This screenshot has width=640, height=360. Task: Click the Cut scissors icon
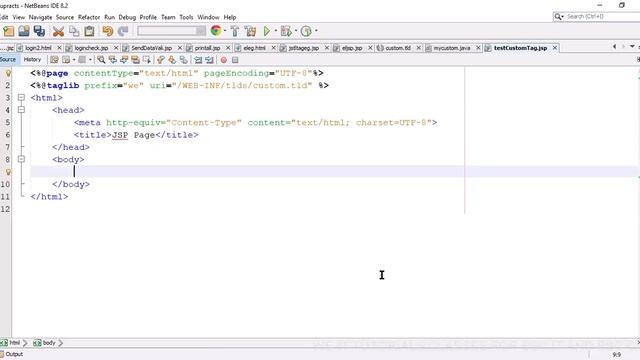coord(58,31)
